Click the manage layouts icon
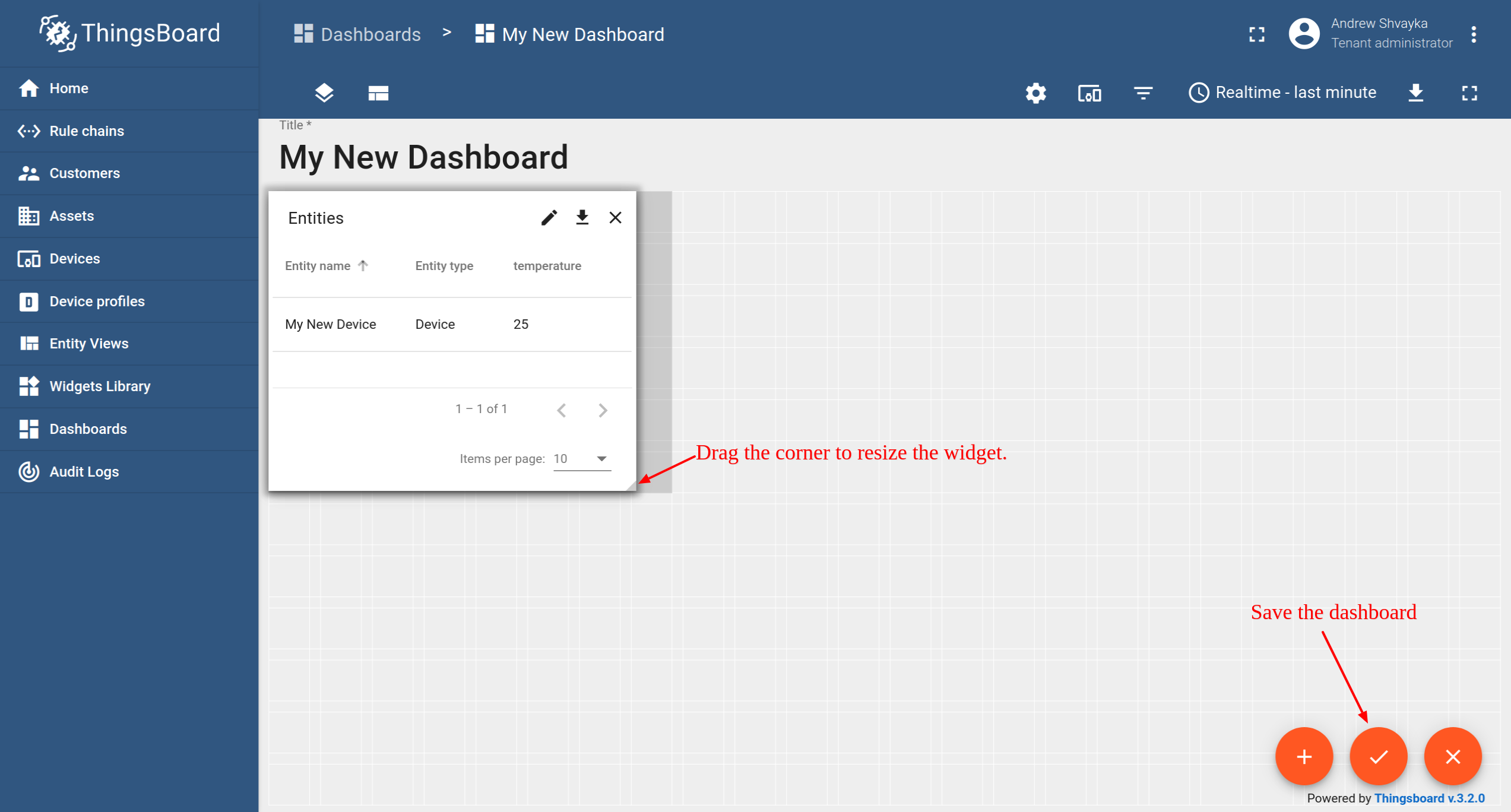Screen dimensions: 1511x812 (378, 93)
